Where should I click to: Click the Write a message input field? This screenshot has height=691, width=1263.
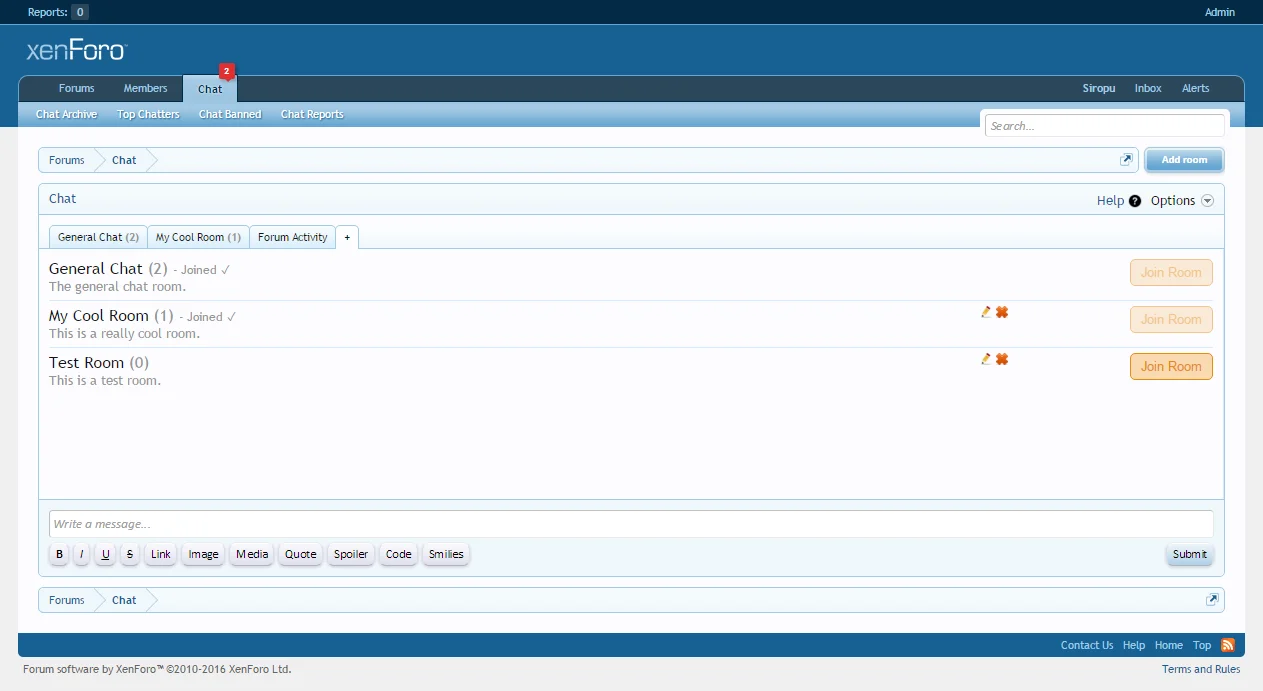(630, 524)
